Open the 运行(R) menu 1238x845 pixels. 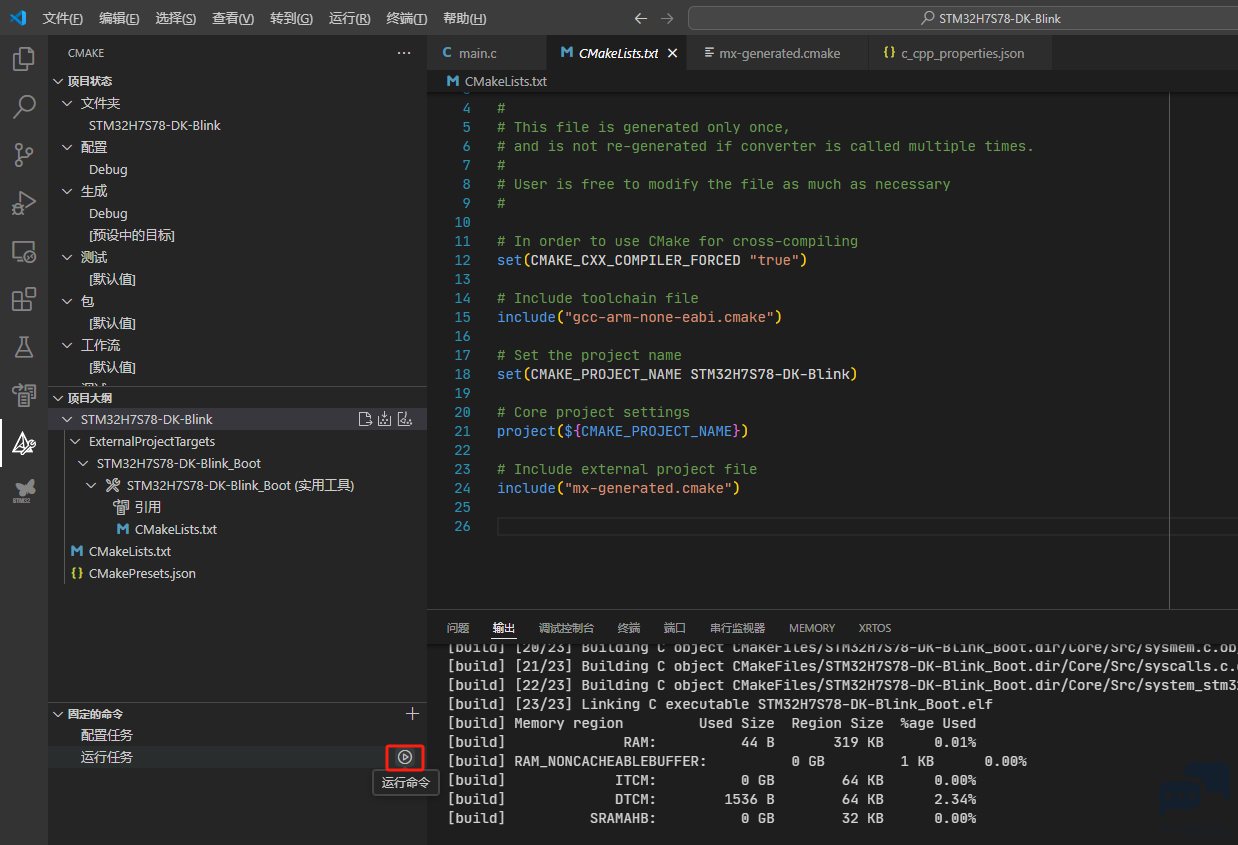tap(349, 19)
